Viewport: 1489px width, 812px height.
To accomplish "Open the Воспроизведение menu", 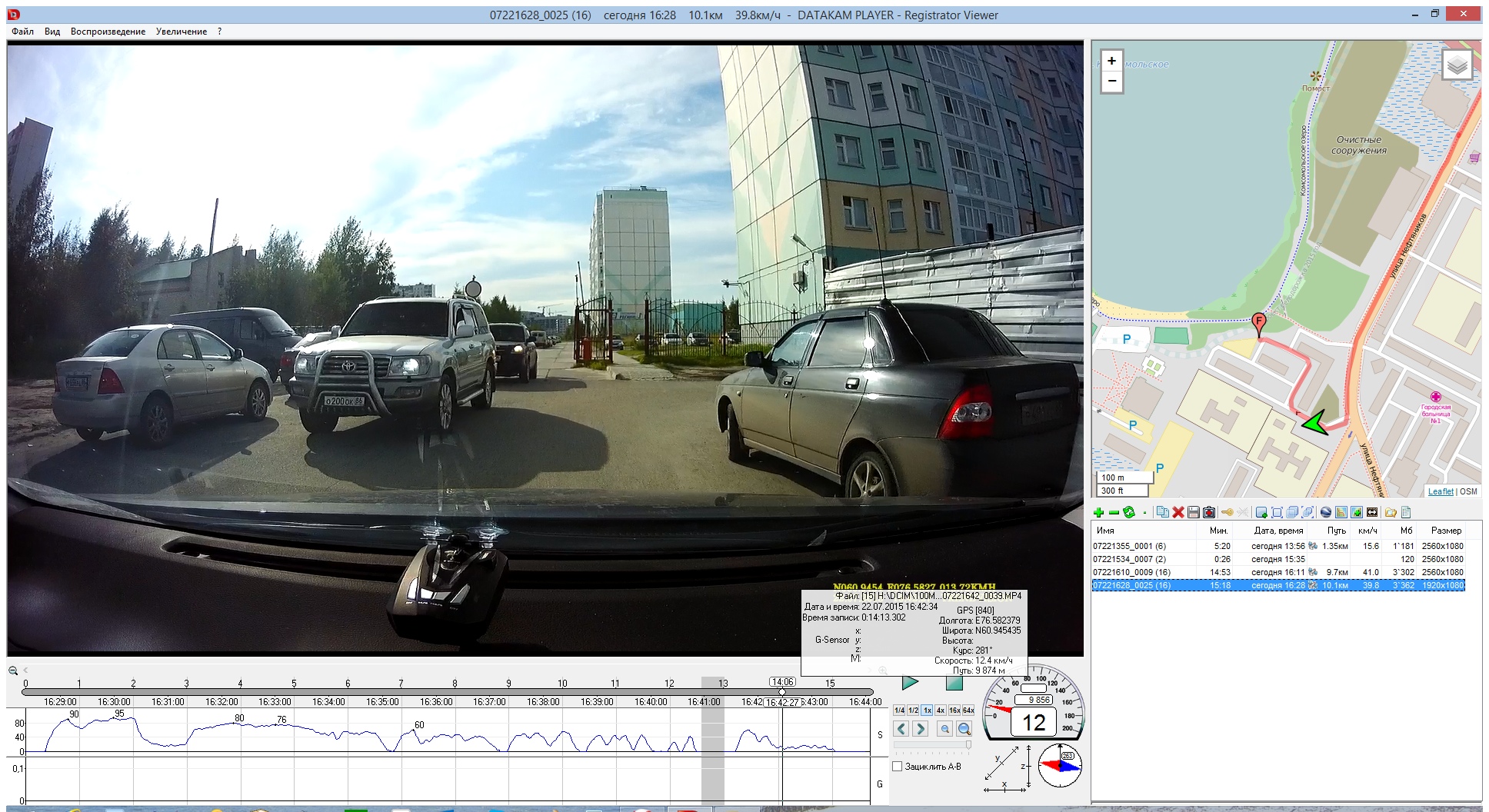I will [x=108, y=32].
